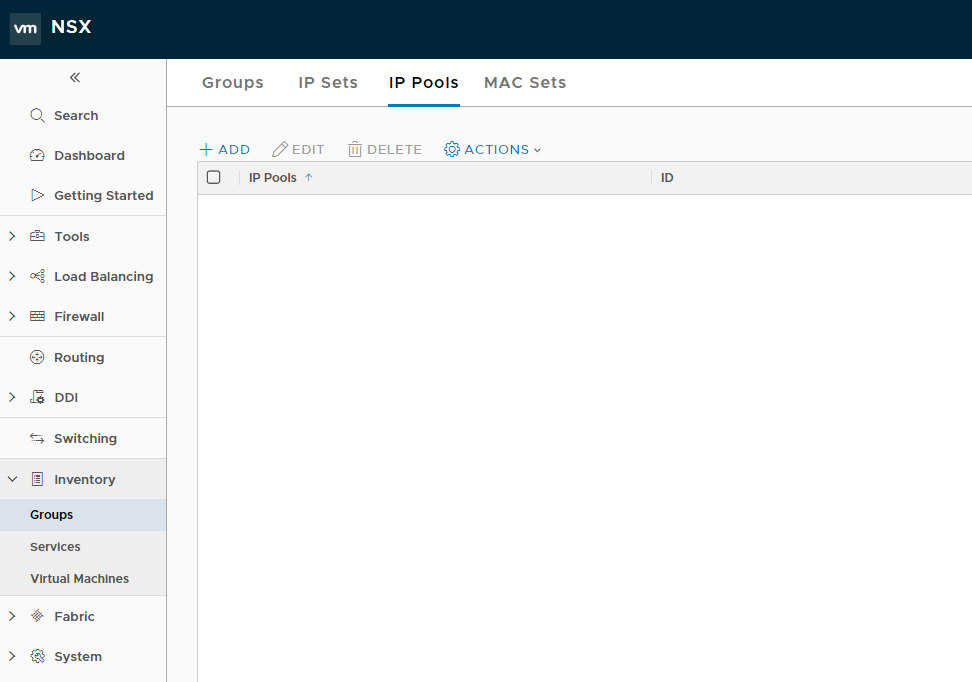972x682 pixels.
Task: Sort by the IP Pools column header
Action: [x=273, y=178]
